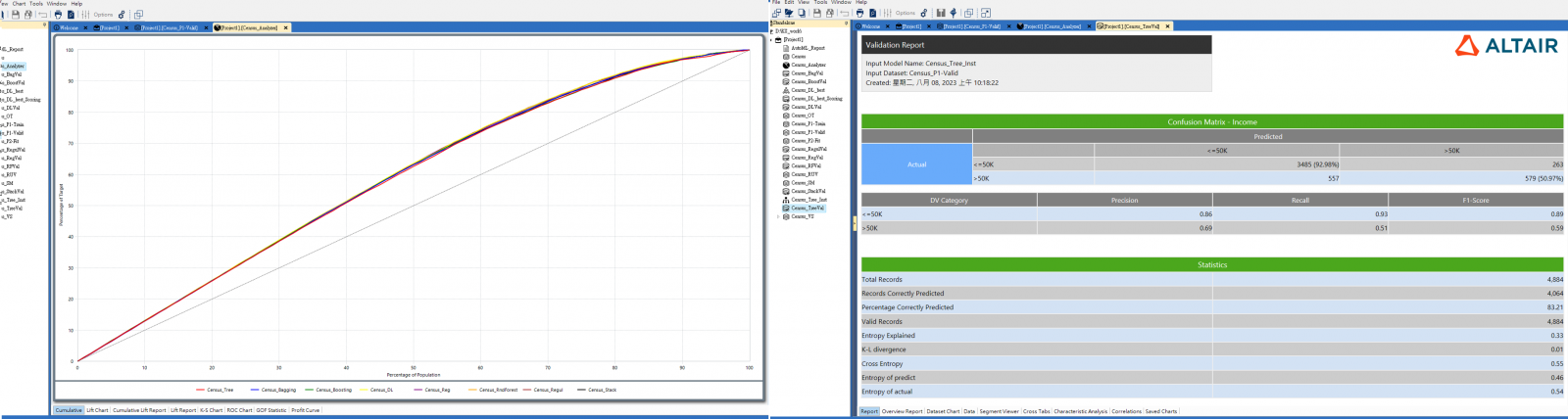
Task: Click the undo arrow icon in the right window toolbar
Action: click(x=844, y=13)
